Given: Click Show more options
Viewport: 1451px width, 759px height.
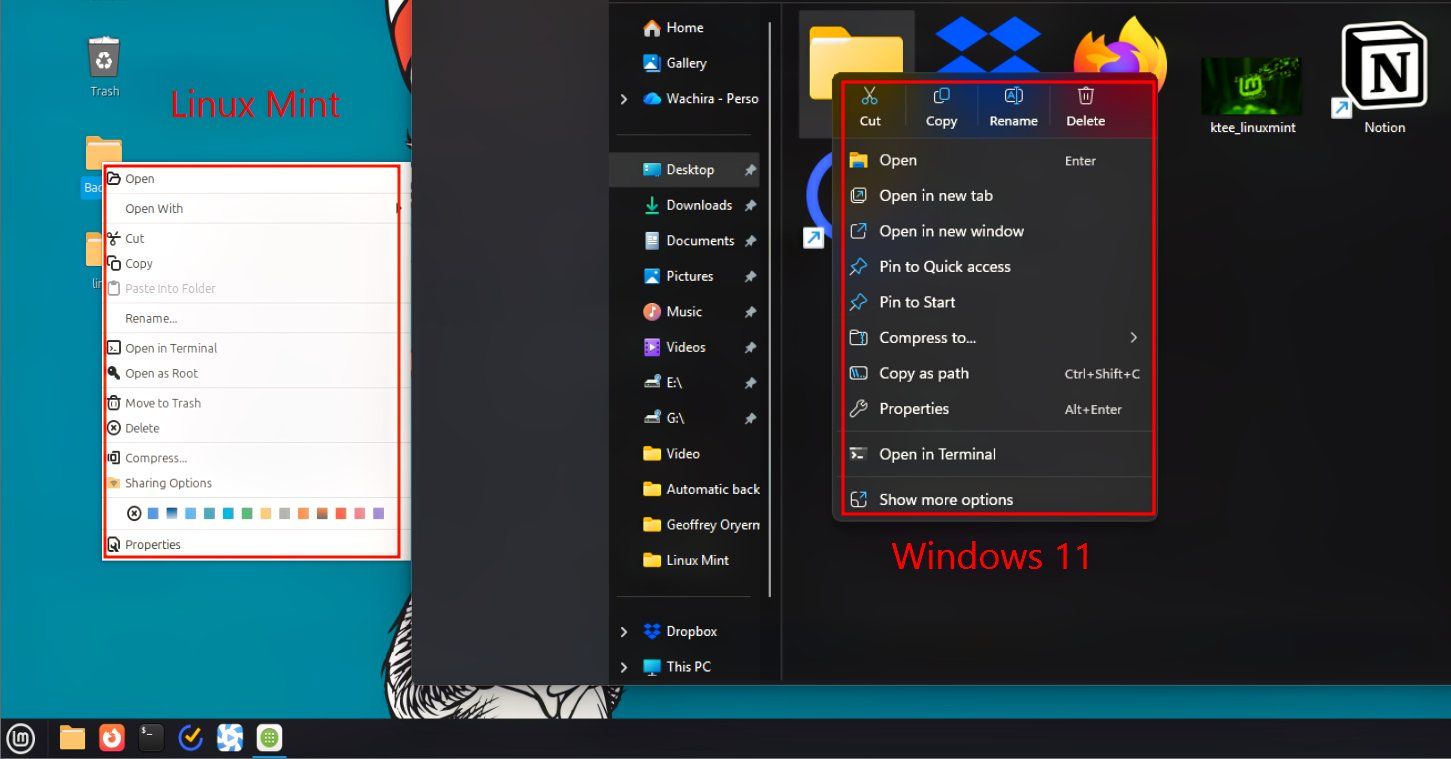Looking at the screenshot, I should click(946, 499).
